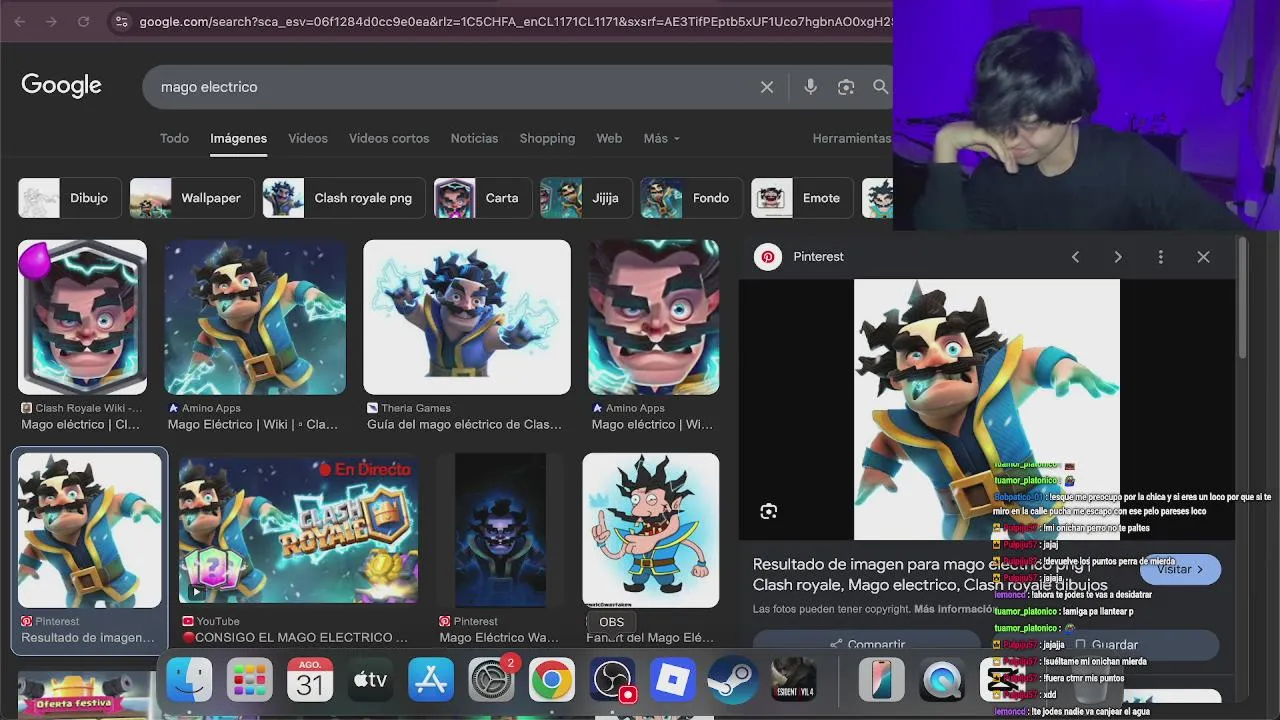The height and width of the screenshot is (720, 1280).
Task: Open site info icon in address bar
Action: pyautogui.click(x=121, y=21)
